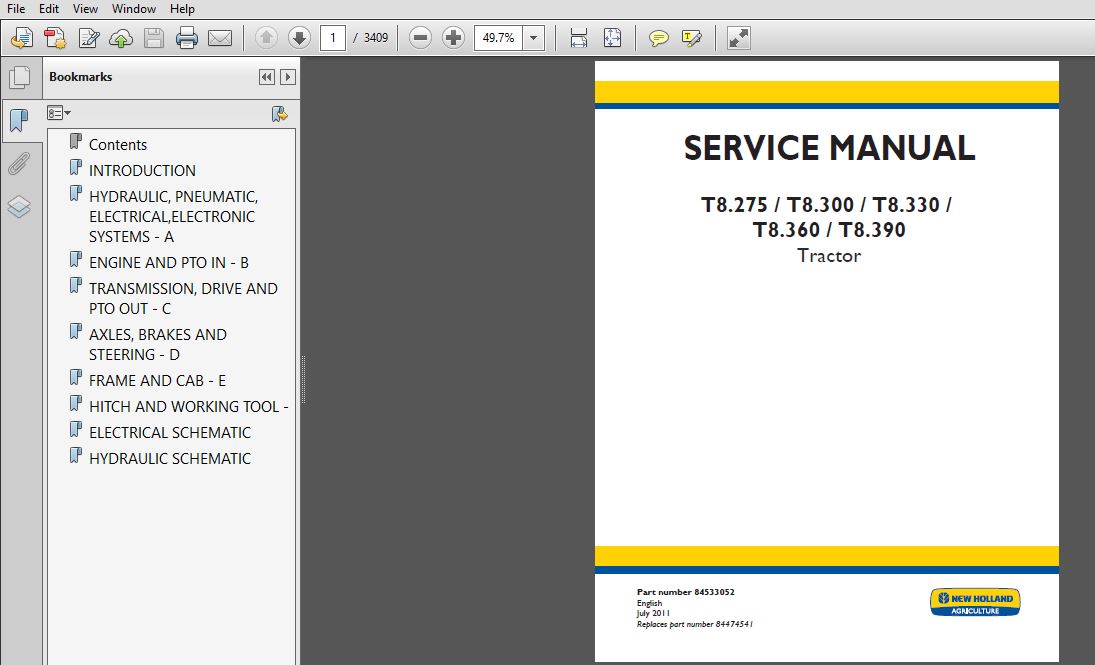1095x665 pixels.
Task: Open the File menu
Action: [x=15, y=8]
